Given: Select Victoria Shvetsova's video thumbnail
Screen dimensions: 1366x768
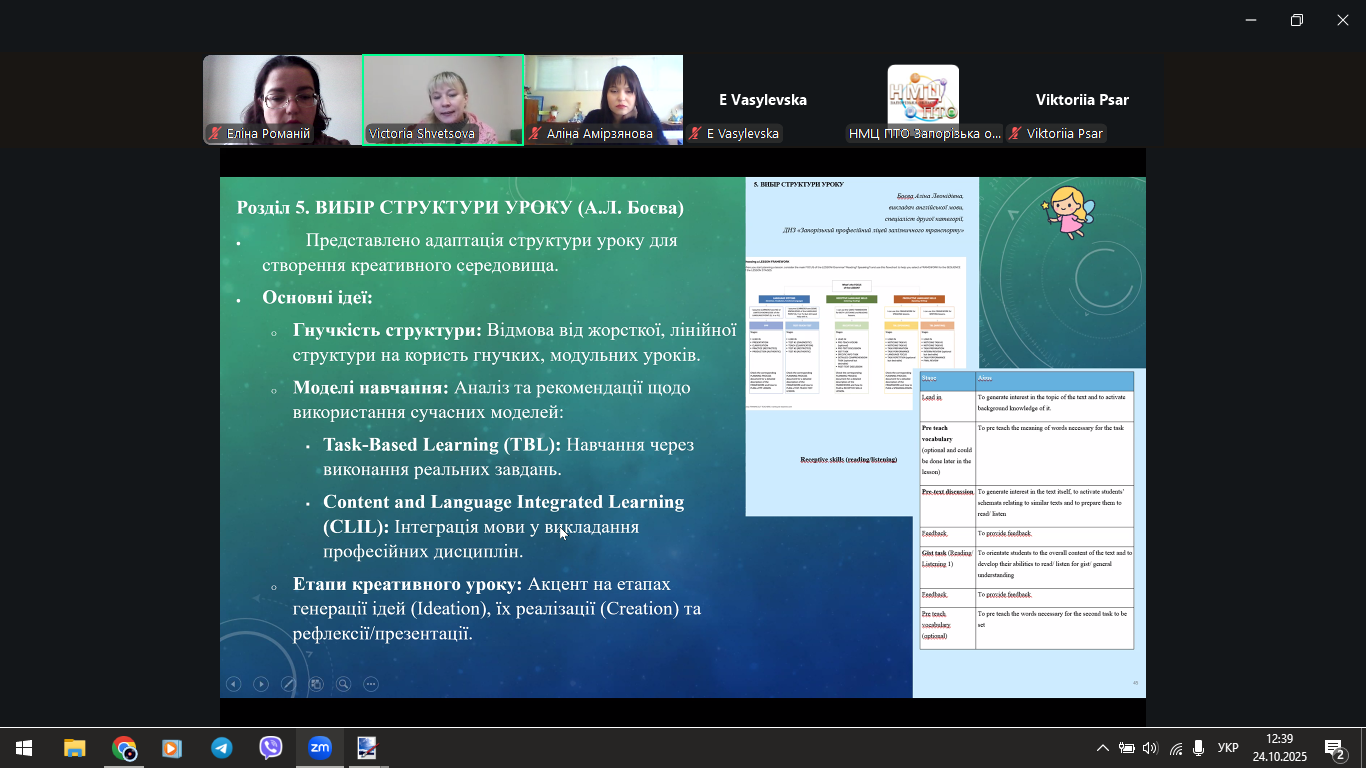Looking at the screenshot, I should pos(443,100).
